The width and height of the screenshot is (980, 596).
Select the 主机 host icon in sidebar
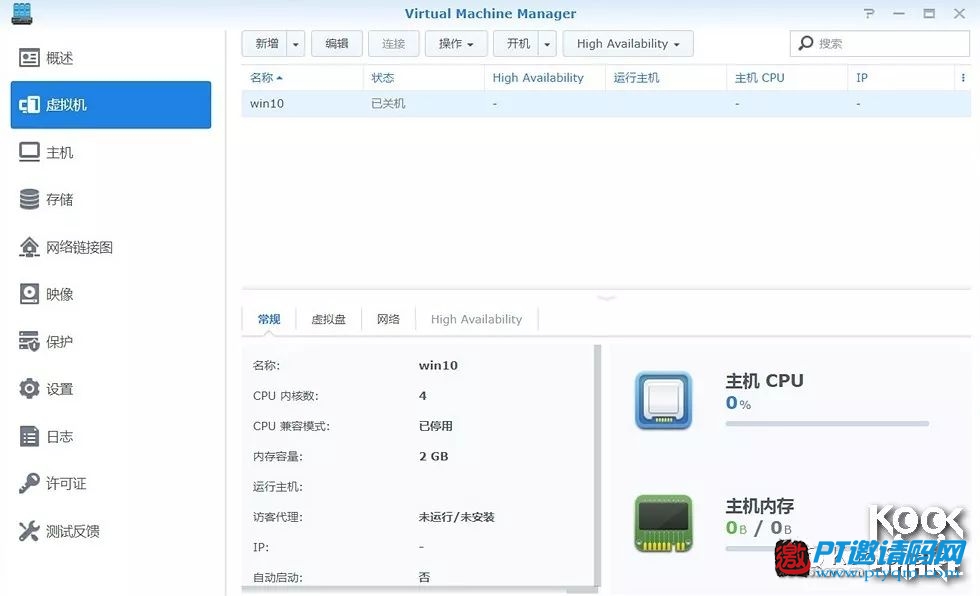30,152
